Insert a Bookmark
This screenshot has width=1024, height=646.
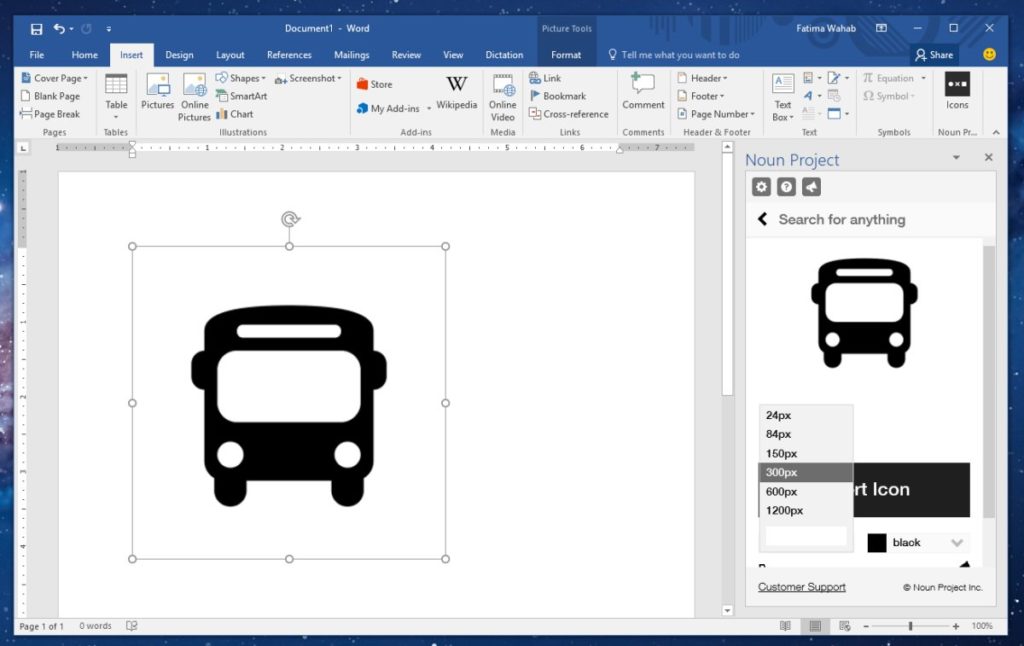560,96
